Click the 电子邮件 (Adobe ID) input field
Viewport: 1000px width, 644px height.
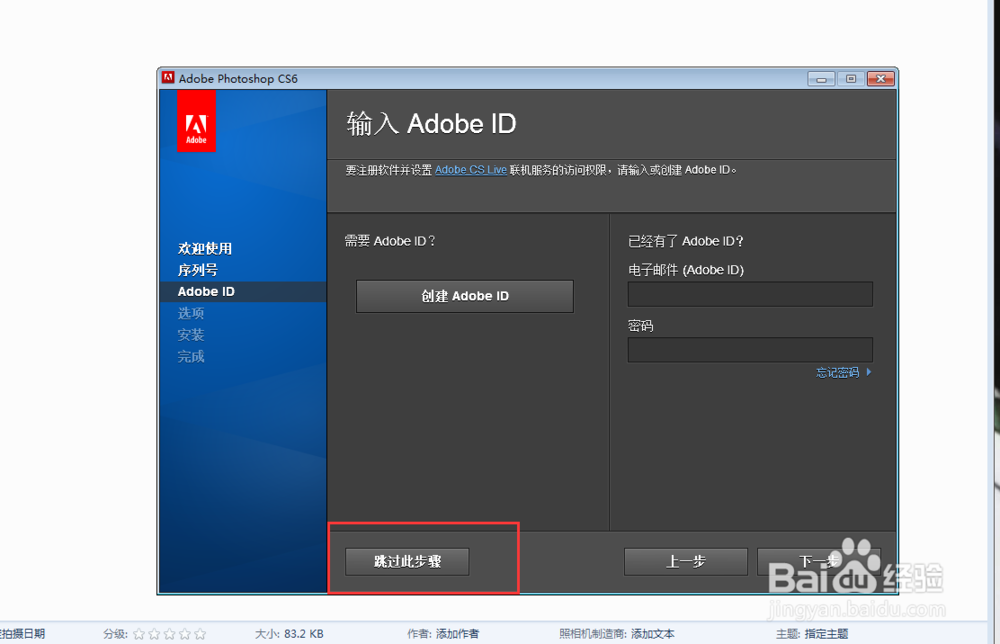(x=749, y=293)
